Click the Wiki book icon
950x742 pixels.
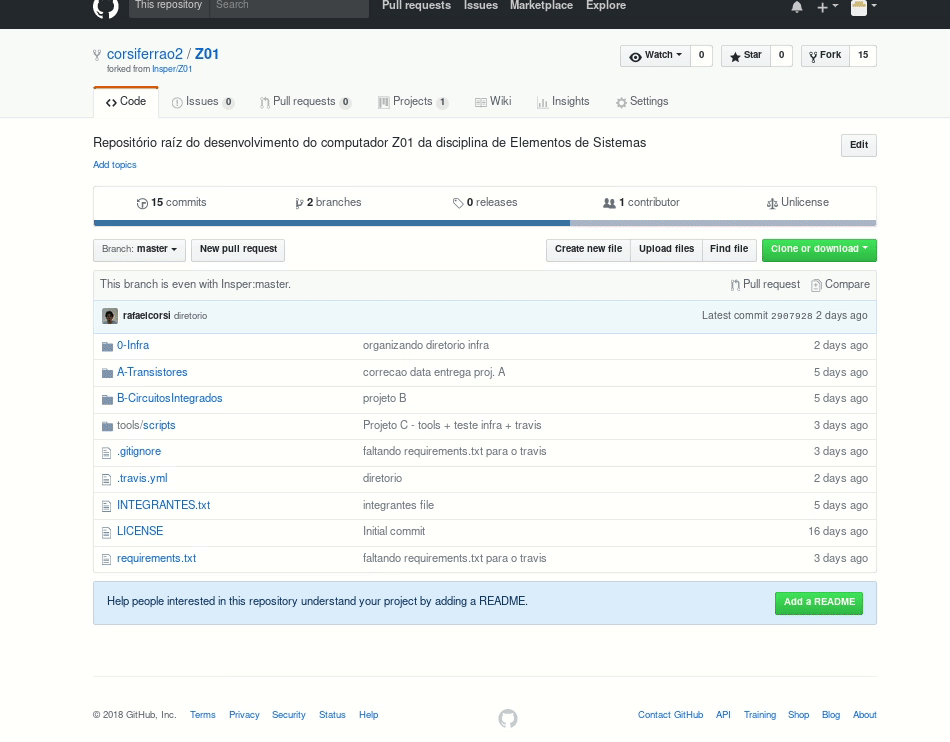(x=480, y=102)
